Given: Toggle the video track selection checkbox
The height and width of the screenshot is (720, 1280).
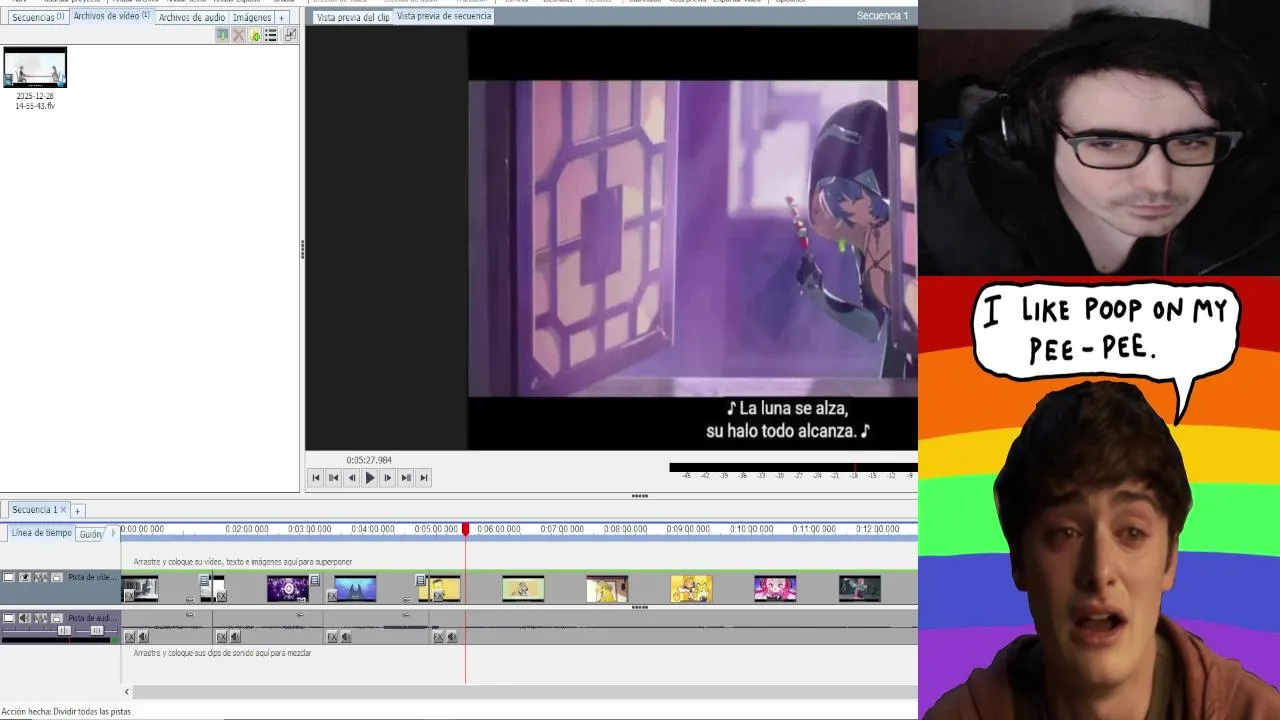Looking at the screenshot, I should 9,577.
